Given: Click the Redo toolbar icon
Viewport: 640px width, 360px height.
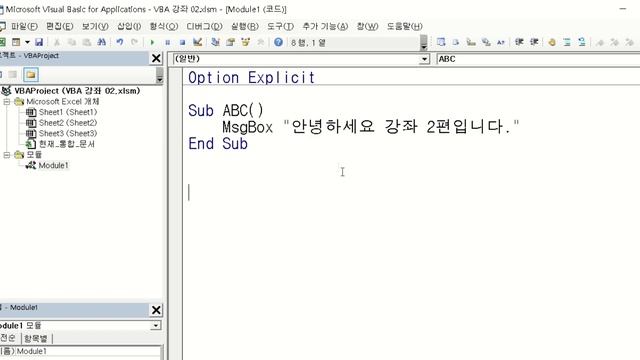Looking at the screenshot, I should (134, 42).
